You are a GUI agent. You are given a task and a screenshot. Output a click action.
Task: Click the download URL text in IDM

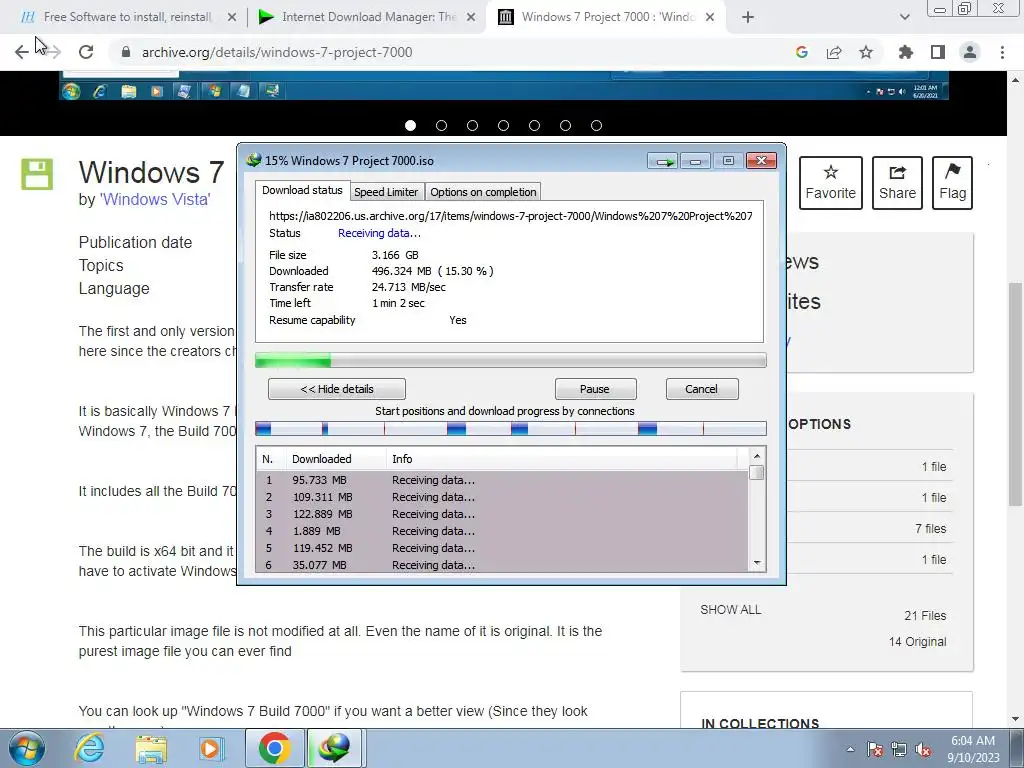click(511, 216)
